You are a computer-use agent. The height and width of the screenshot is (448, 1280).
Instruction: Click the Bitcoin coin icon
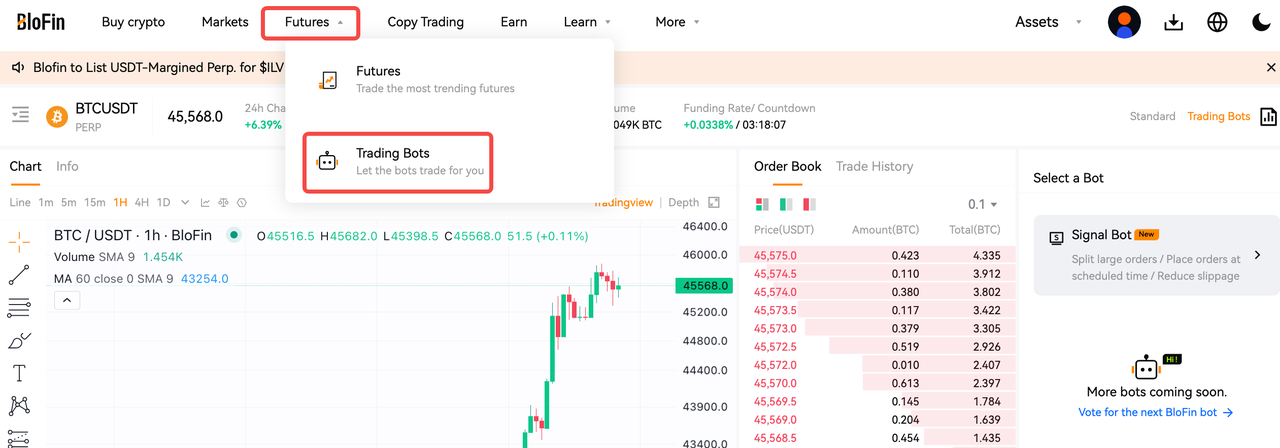[x=56, y=116]
